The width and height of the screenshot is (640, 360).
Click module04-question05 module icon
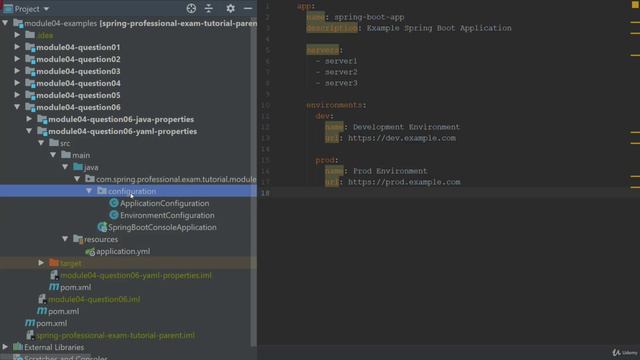[30, 96]
